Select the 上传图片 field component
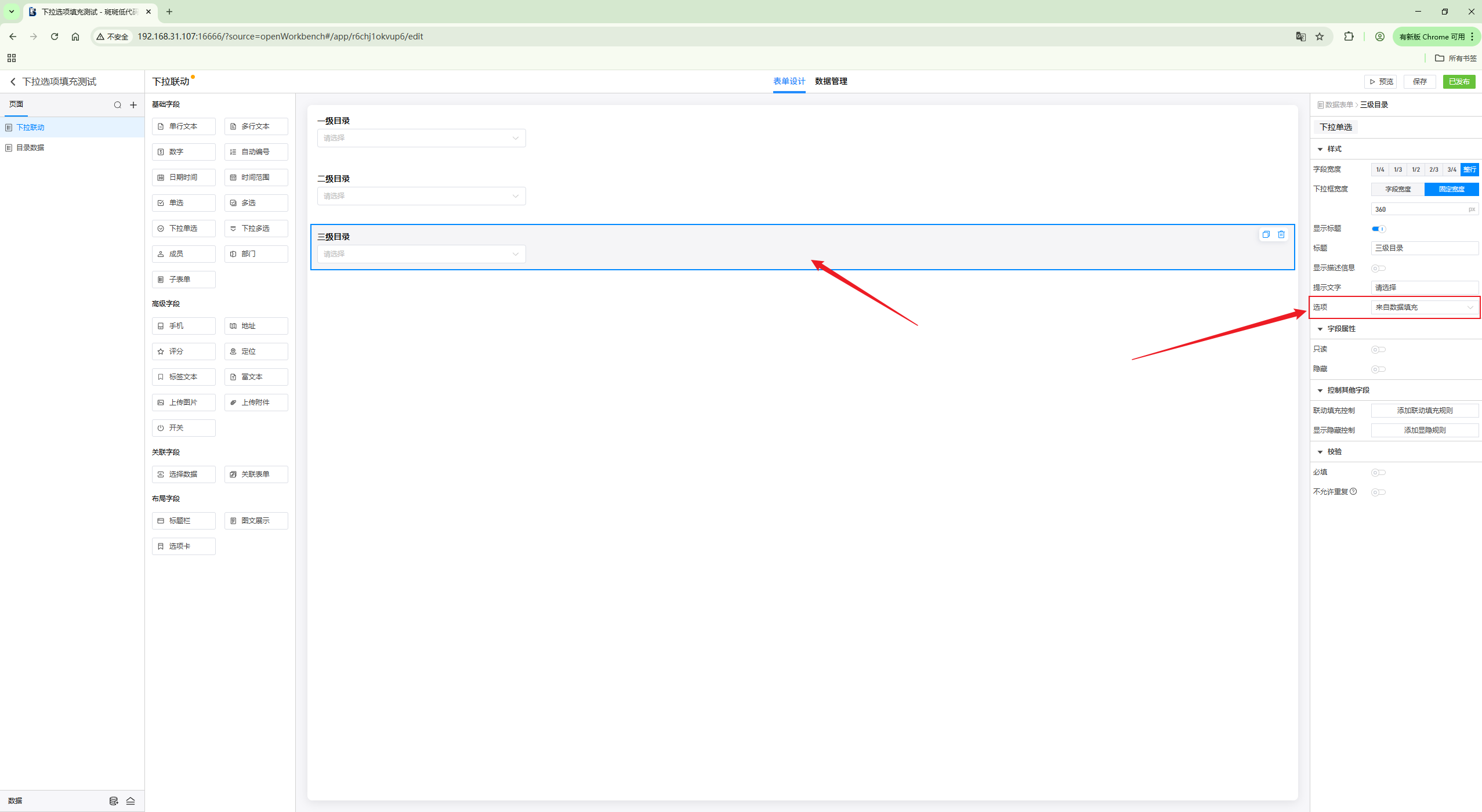 [x=184, y=403]
